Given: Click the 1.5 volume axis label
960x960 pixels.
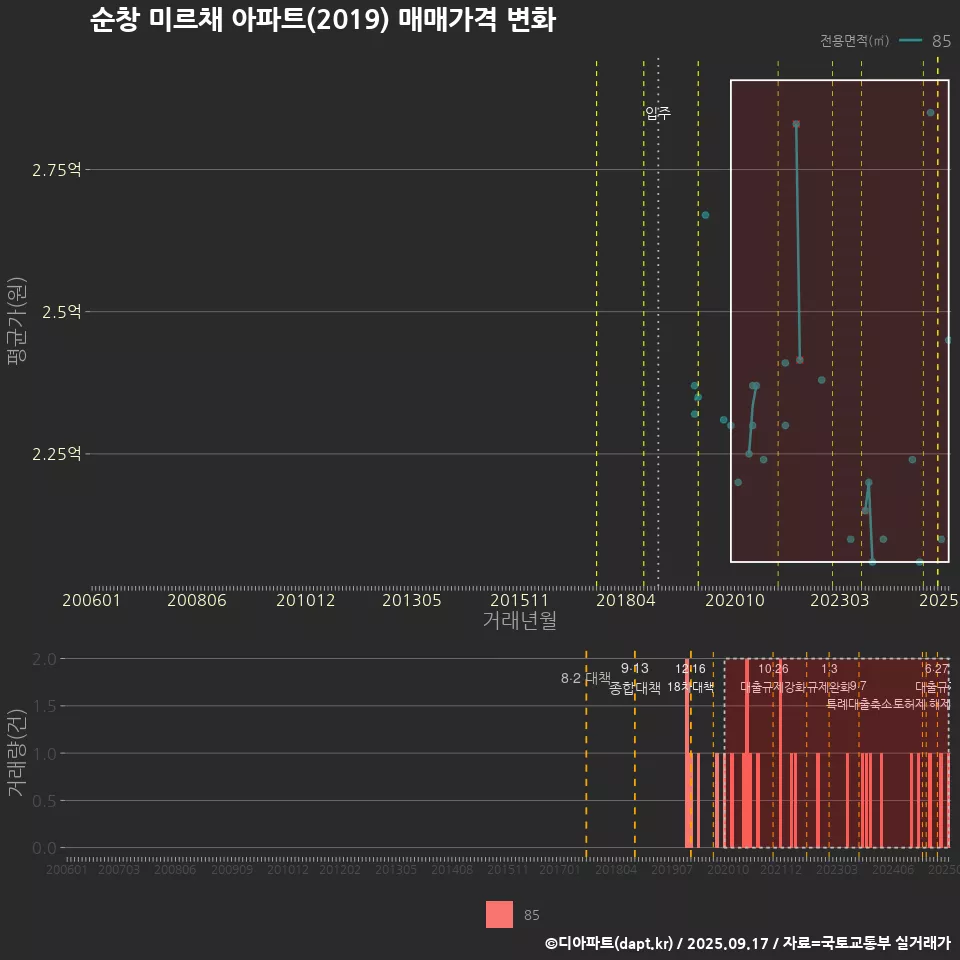Looking at the screenshot, I should pos(44,707).
